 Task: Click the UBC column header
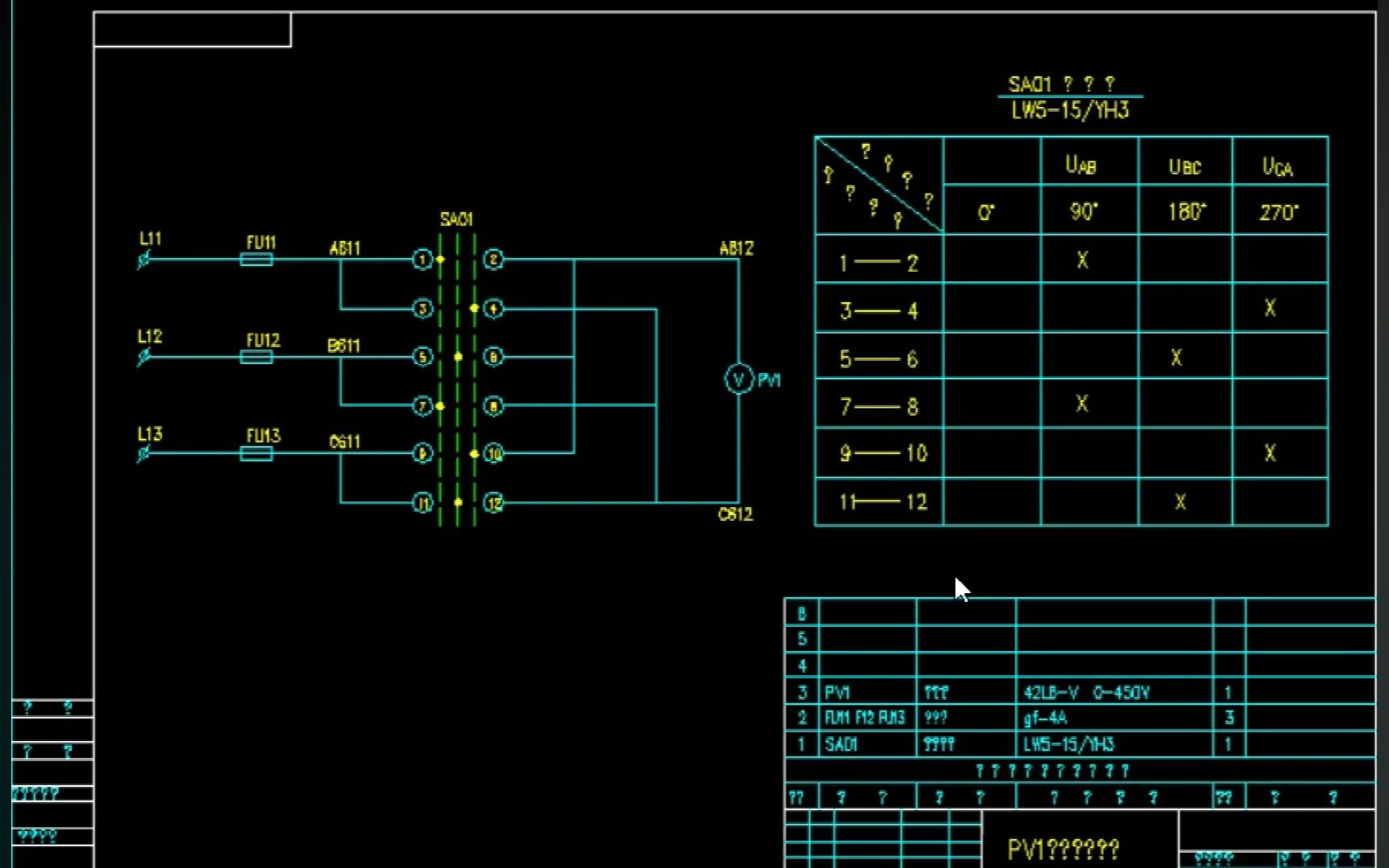[x=1185, y=167]
